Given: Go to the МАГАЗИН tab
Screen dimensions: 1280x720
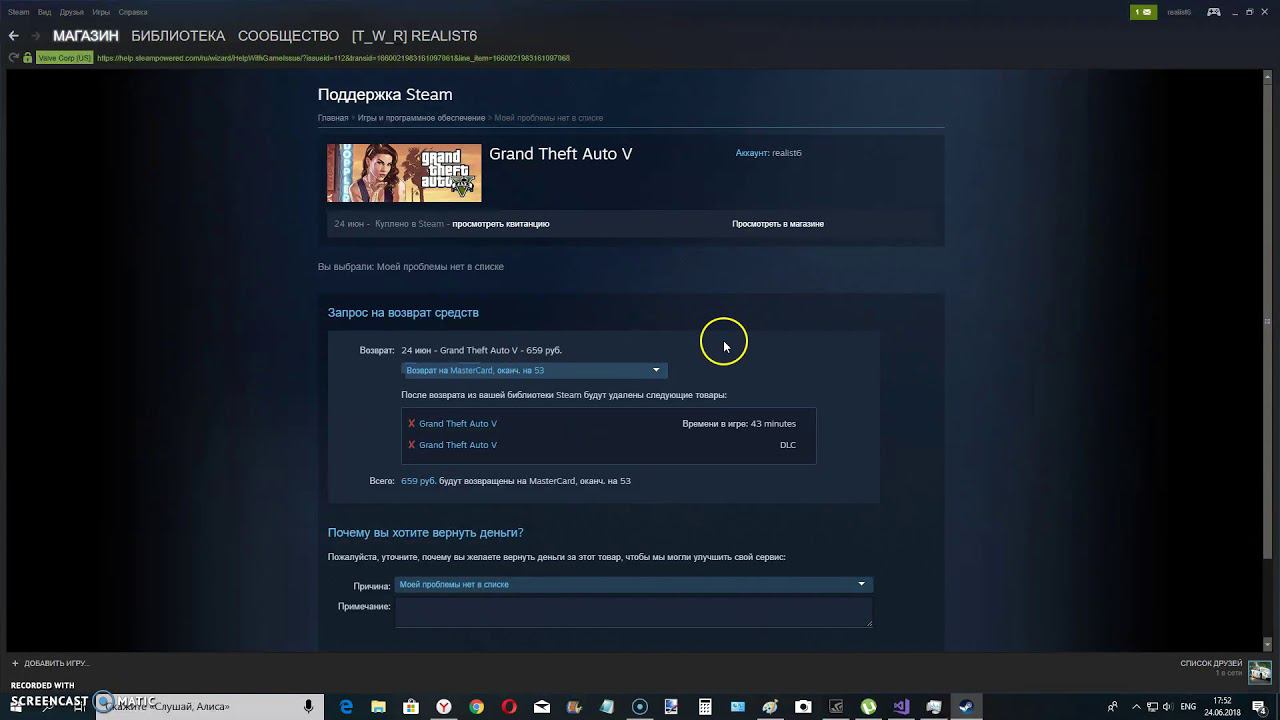Looking at the screenshot, I should click(86, 36).
